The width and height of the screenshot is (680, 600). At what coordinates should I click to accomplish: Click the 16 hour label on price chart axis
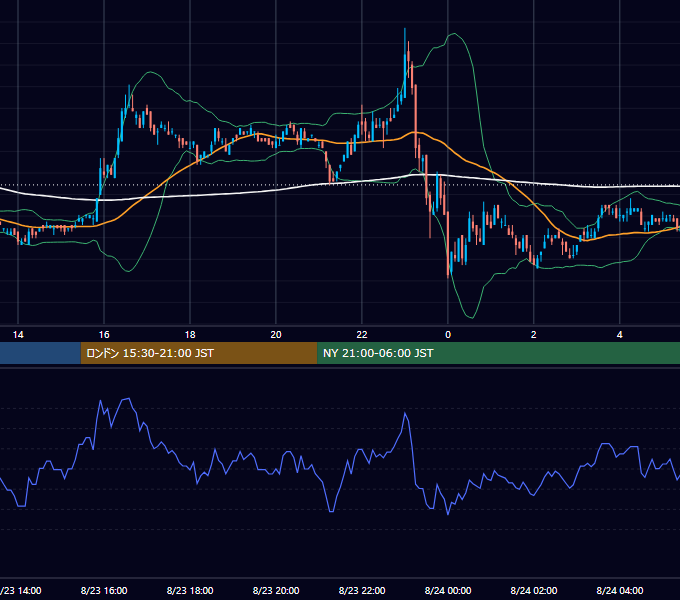pos(104,335)
